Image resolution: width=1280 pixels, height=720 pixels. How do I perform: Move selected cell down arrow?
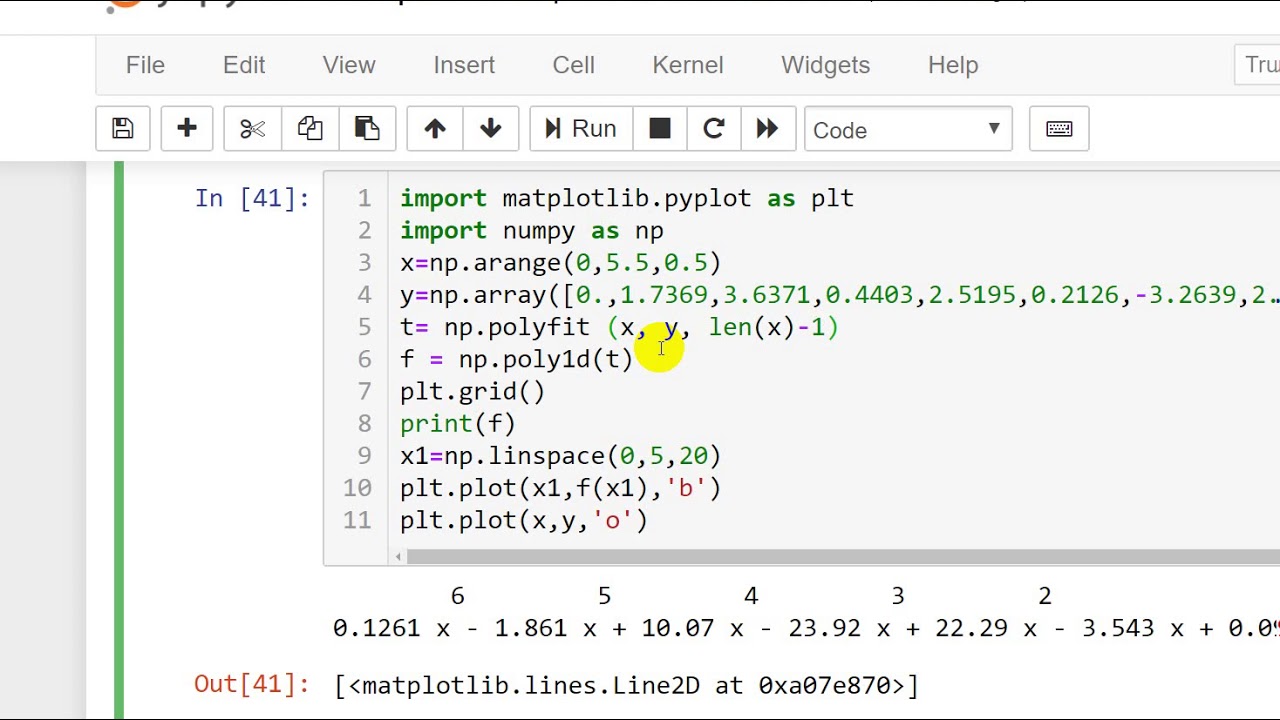click(491, 129)
